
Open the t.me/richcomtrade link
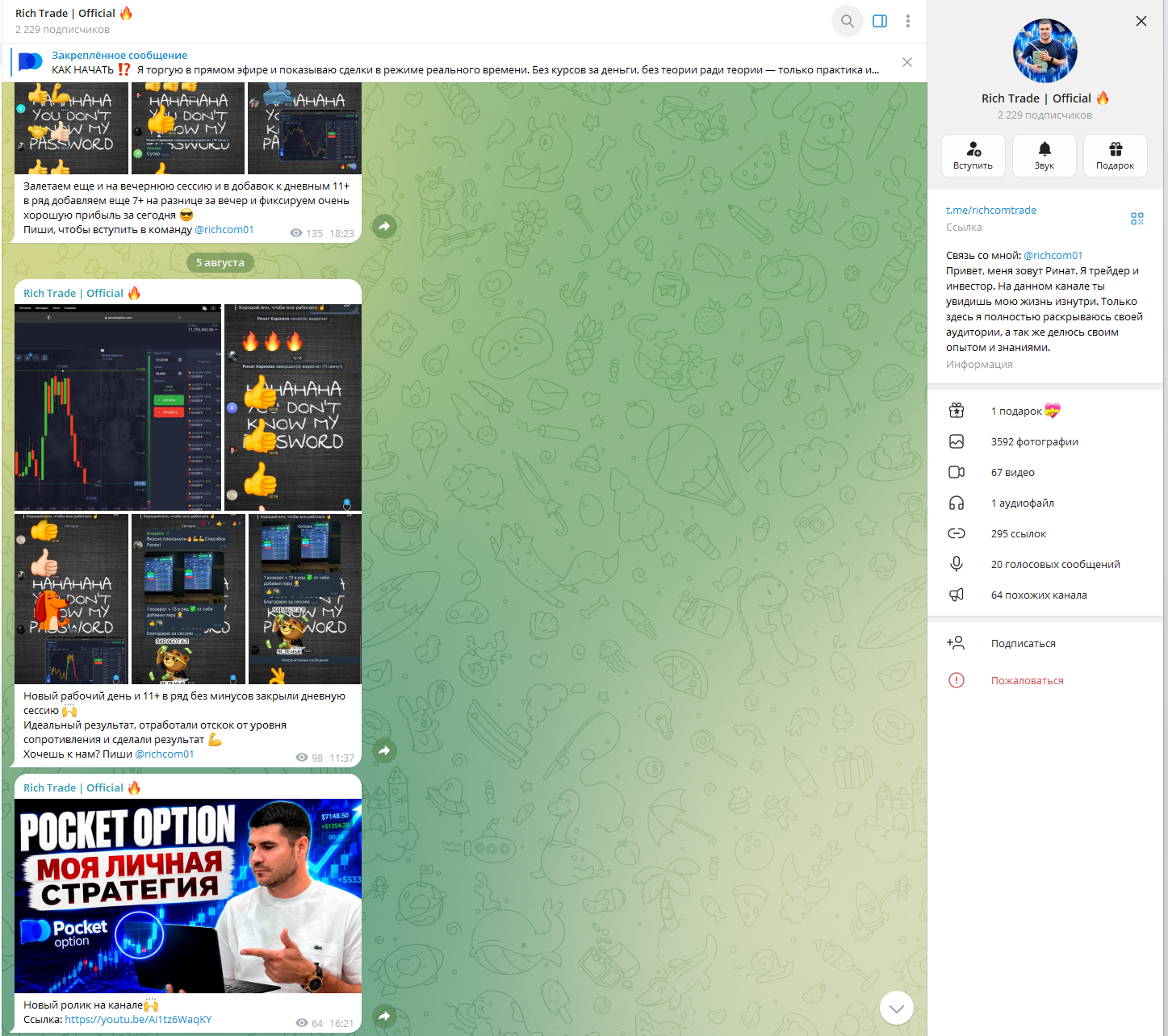click(x=991, y=210)
